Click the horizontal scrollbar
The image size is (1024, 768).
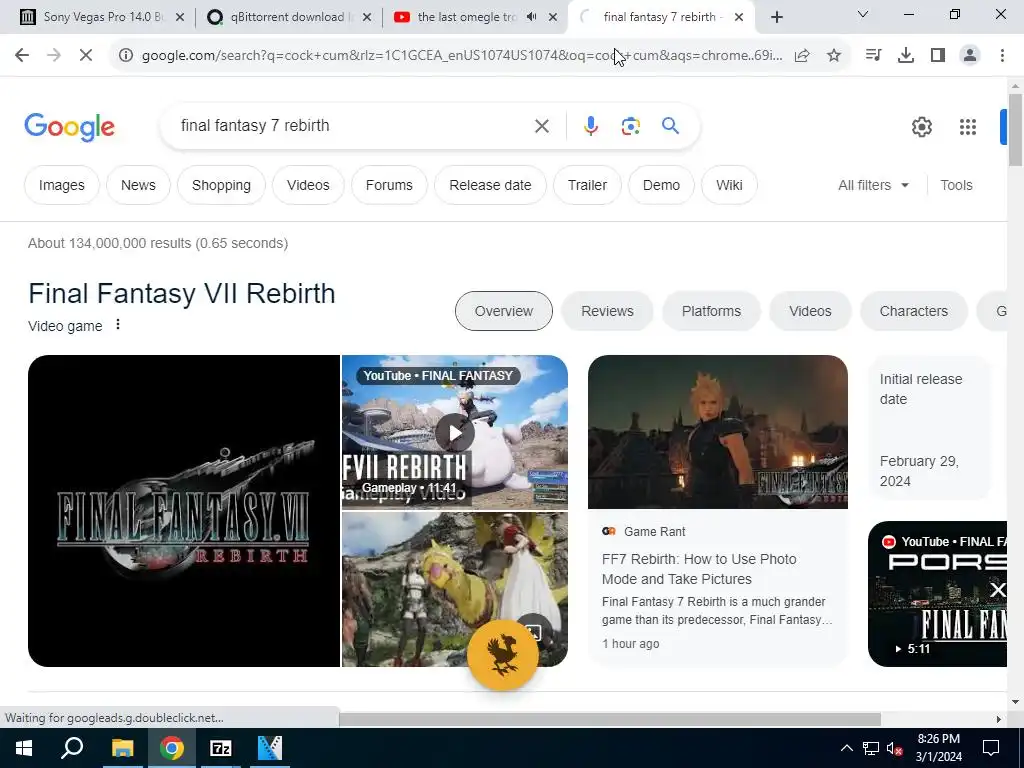coord(610,719)
